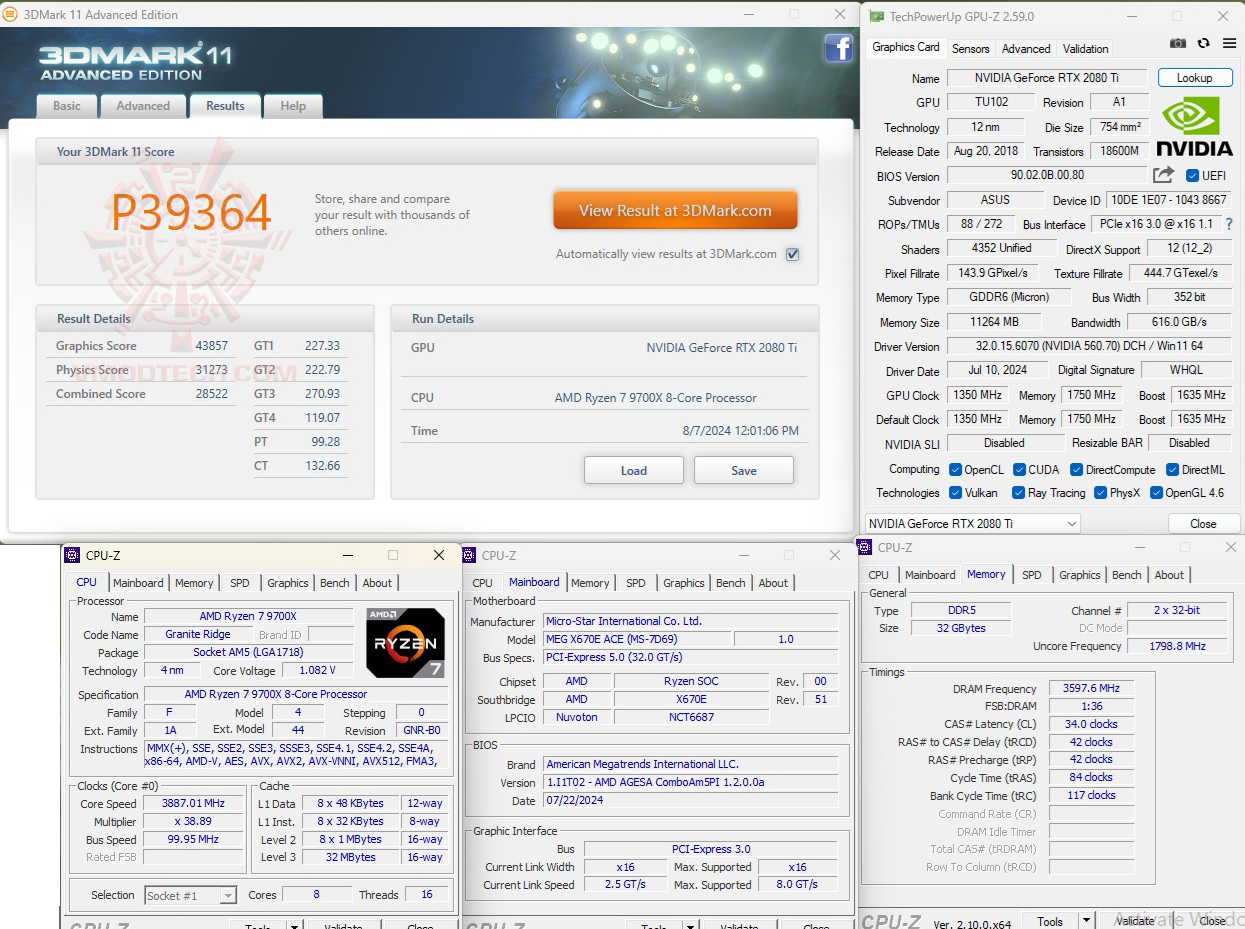
Task: Click the Combined Score value 28522
Action: click(212, 394)
